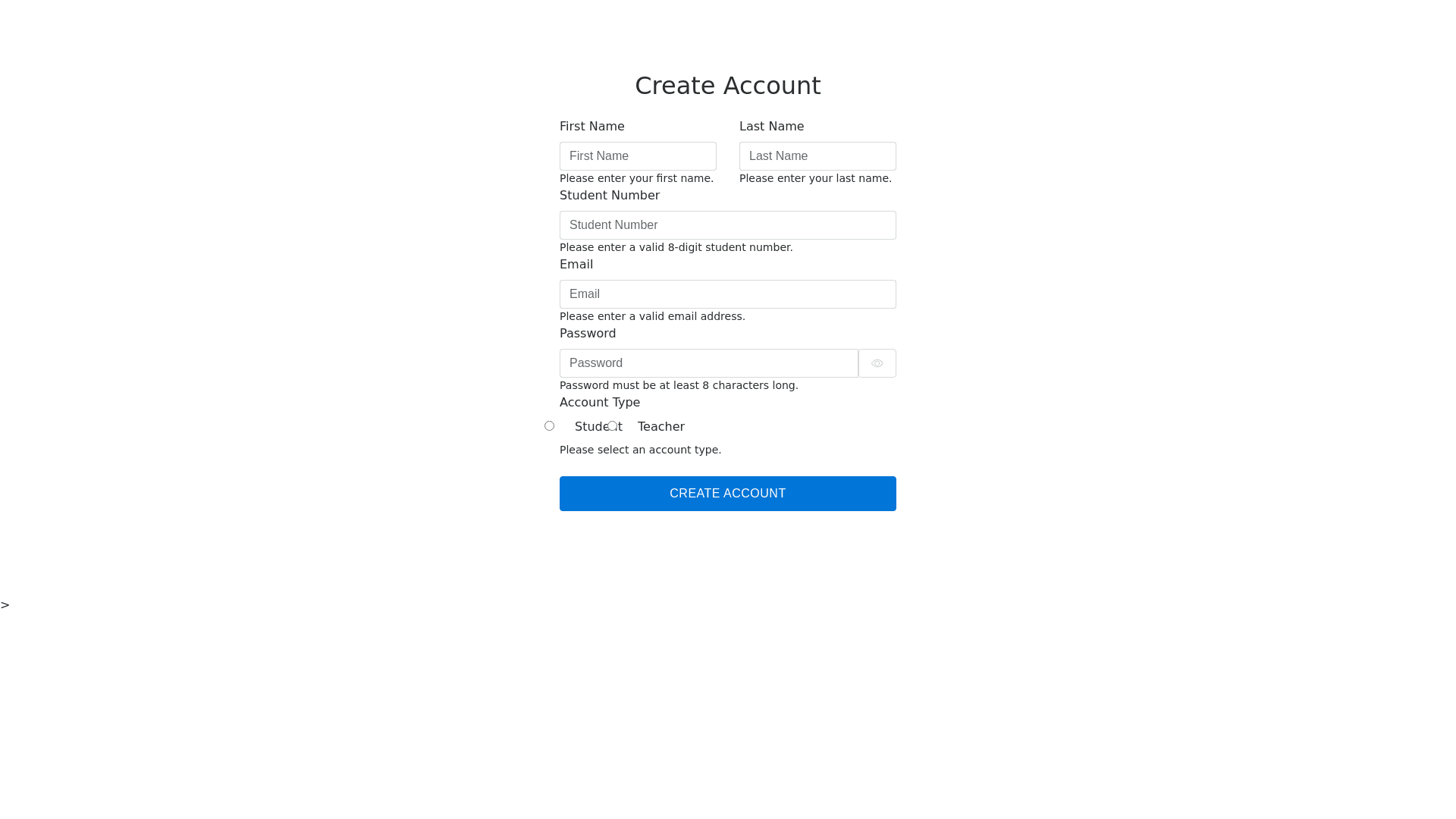1456x819 pixels.
Task: Click the Email label text
Action: tap(576, 265)
